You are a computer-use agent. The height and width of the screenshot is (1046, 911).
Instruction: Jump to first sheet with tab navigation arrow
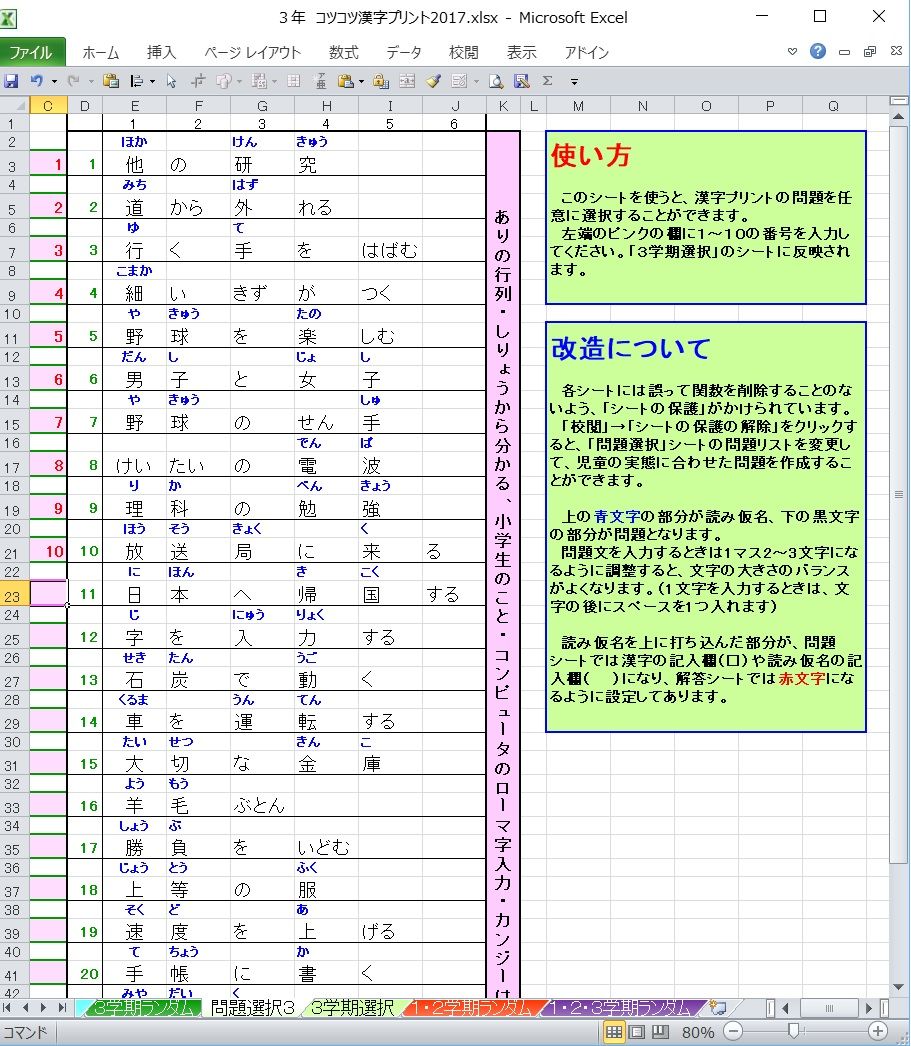click(9, 1007)
